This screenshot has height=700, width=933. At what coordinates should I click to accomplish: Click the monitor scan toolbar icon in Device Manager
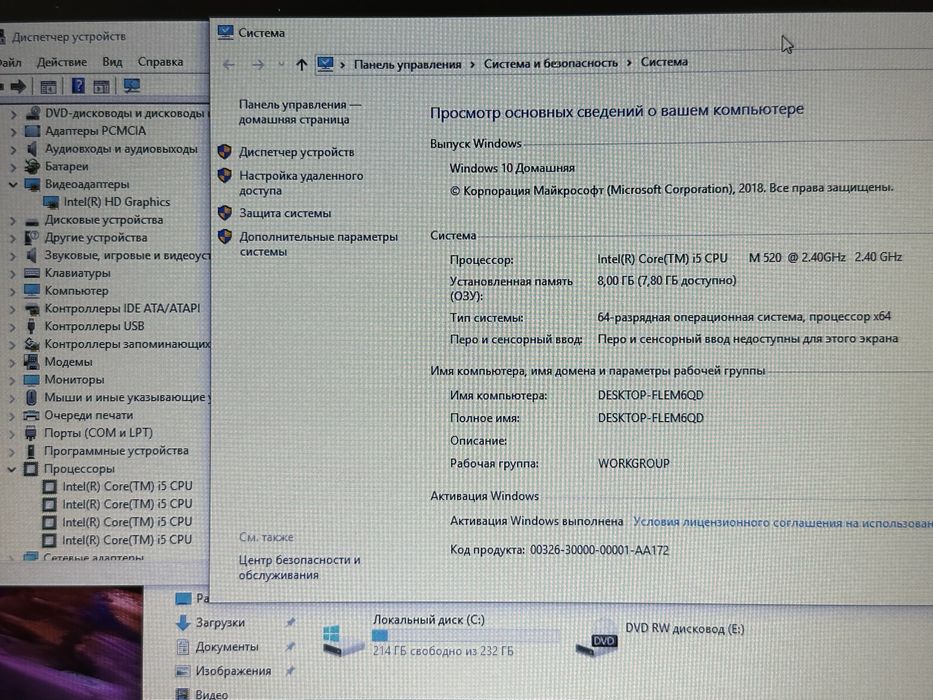[x=132, y=86]
